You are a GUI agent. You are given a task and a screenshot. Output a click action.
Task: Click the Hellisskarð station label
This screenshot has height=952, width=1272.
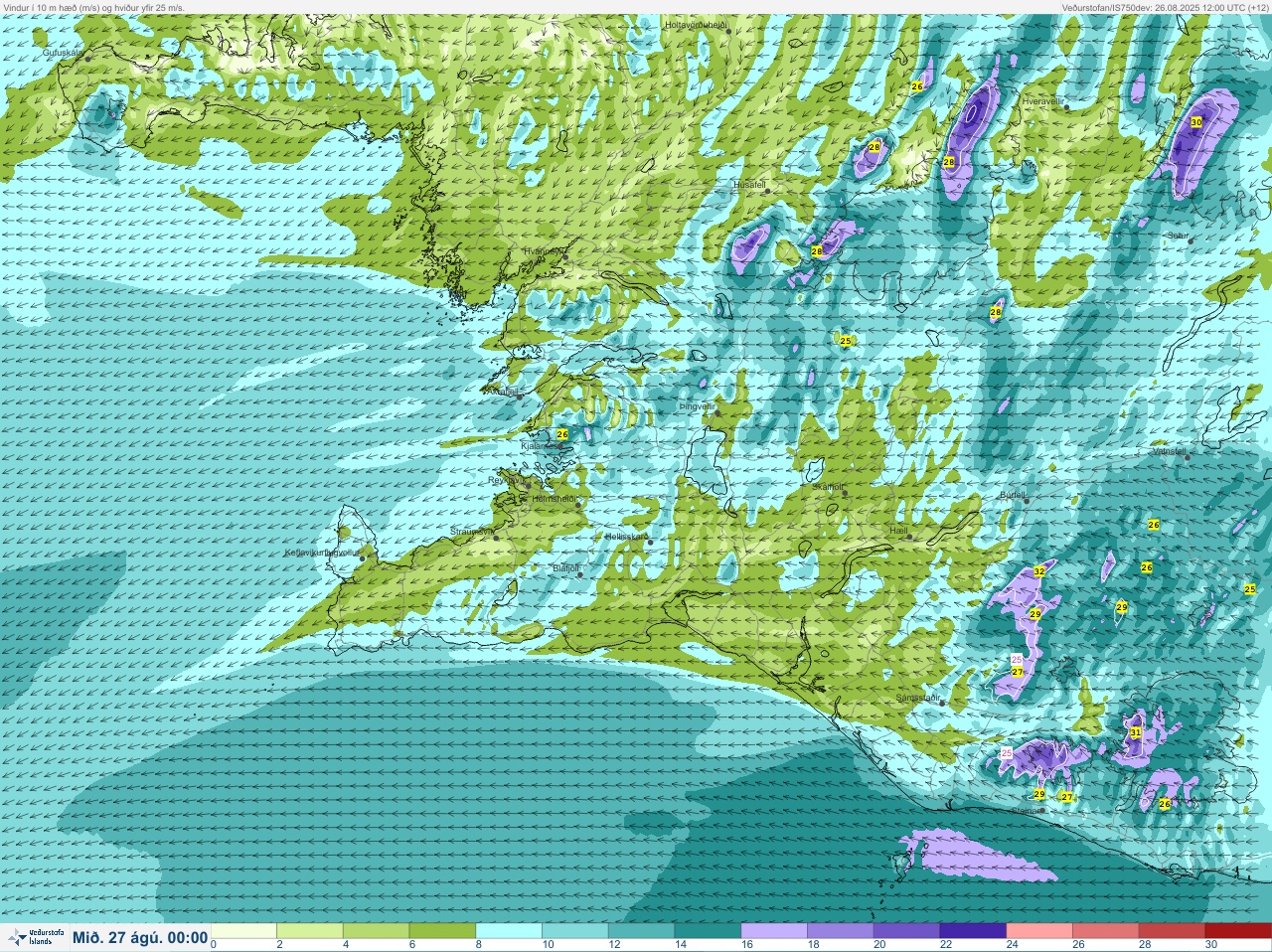[626, 537]
